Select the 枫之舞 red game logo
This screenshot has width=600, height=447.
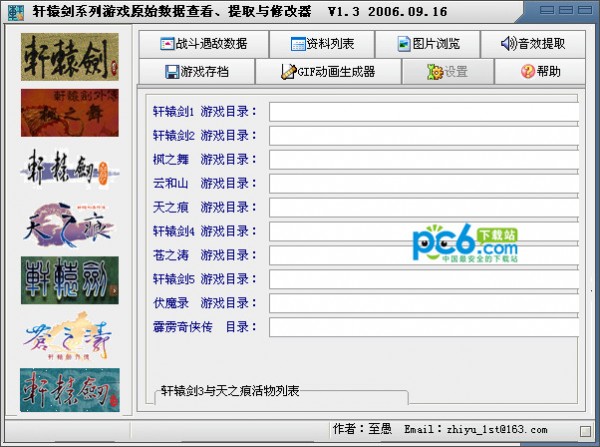[x=70, y=113]
